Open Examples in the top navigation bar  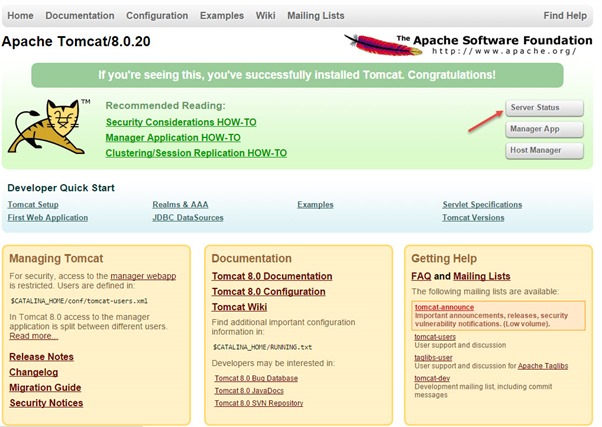point(222,16)
